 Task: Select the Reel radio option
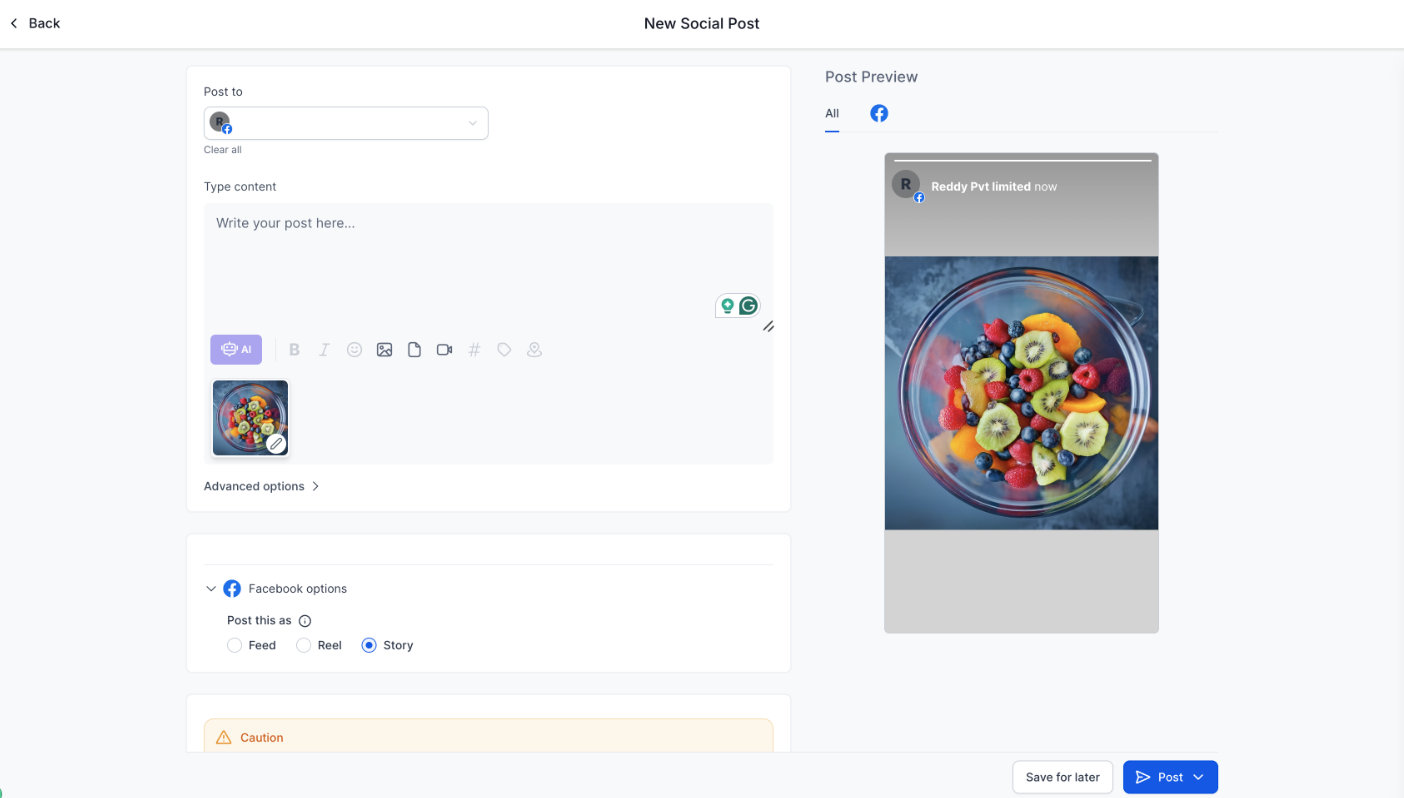(304, 646)
